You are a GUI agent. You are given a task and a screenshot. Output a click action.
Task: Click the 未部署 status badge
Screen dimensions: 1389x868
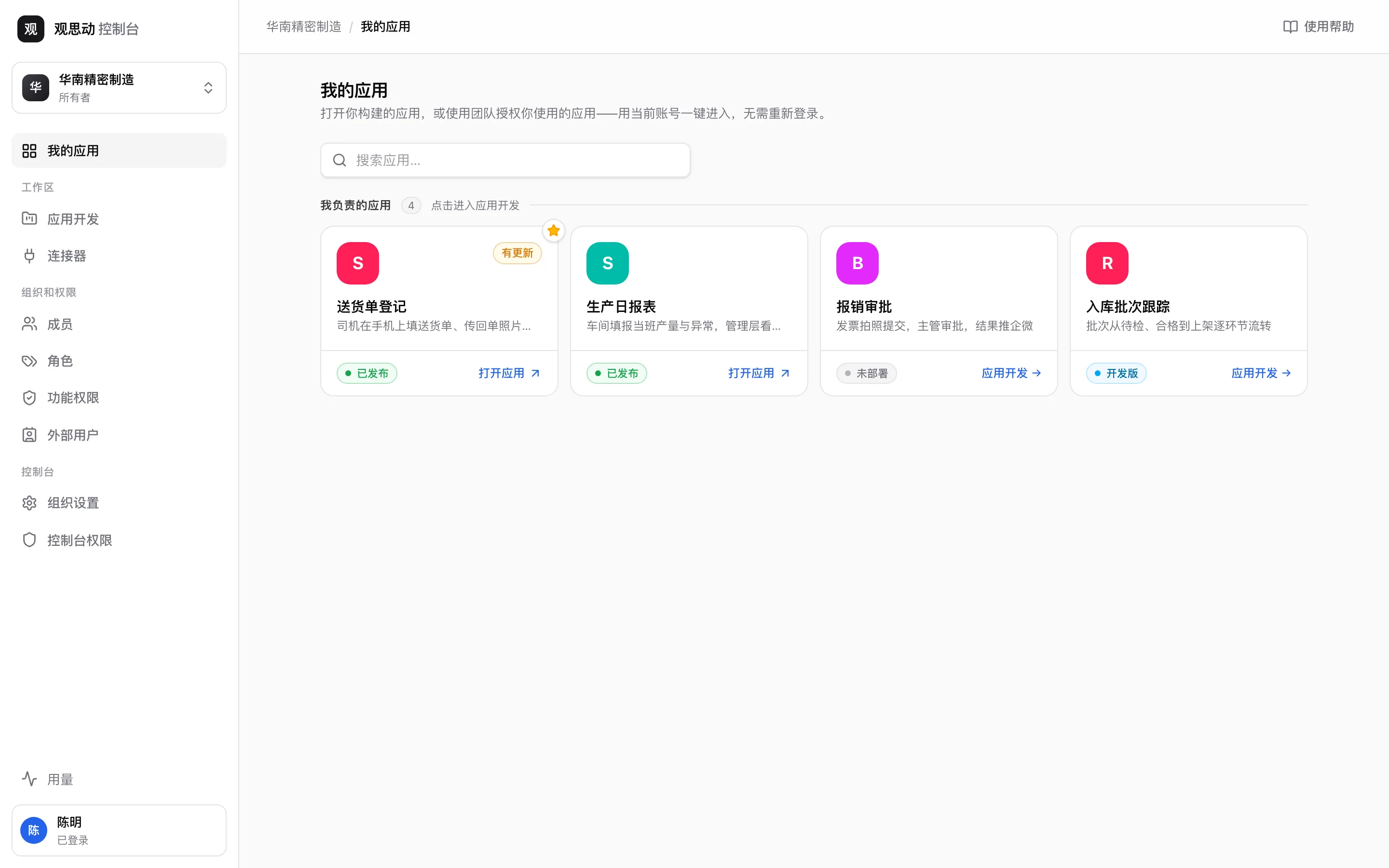pyautogui.click(x=866, y=373)
